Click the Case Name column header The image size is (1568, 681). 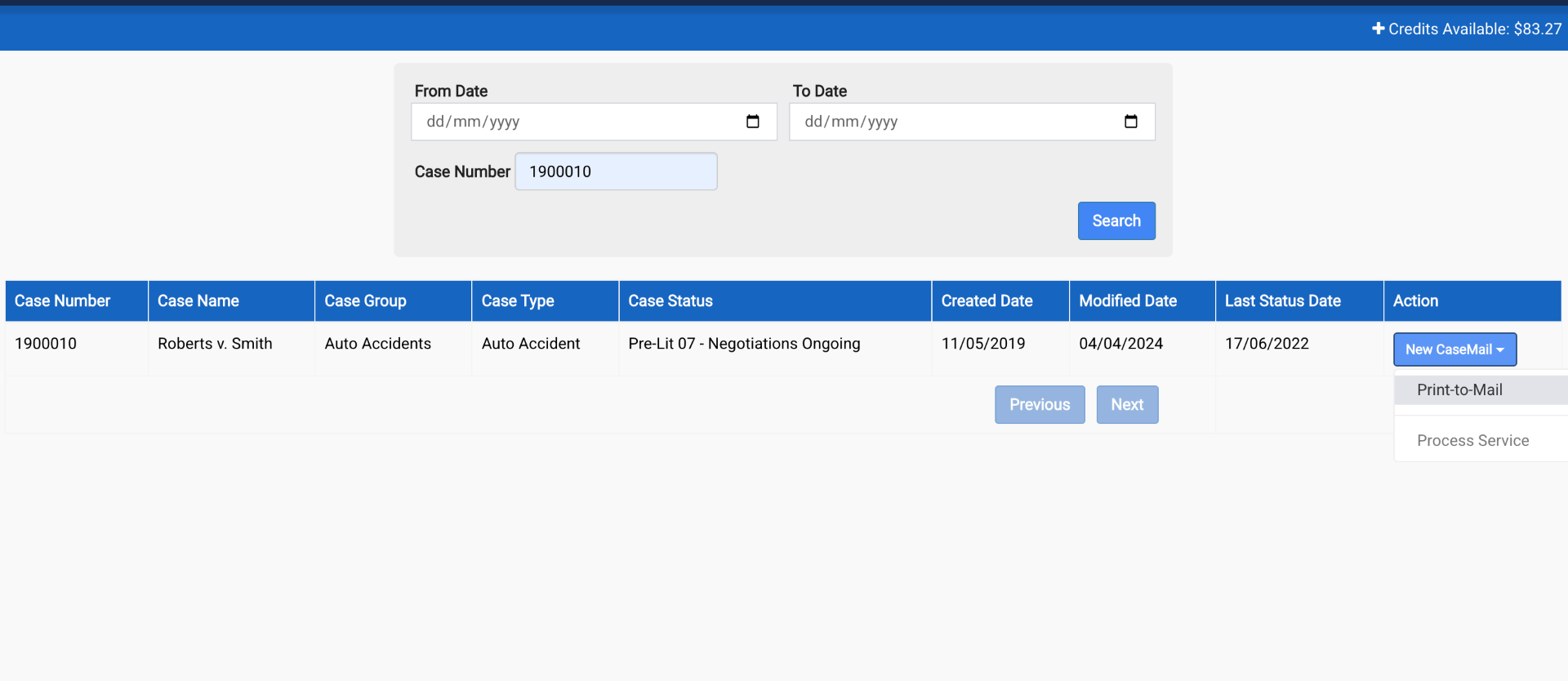tap(198, 301)
